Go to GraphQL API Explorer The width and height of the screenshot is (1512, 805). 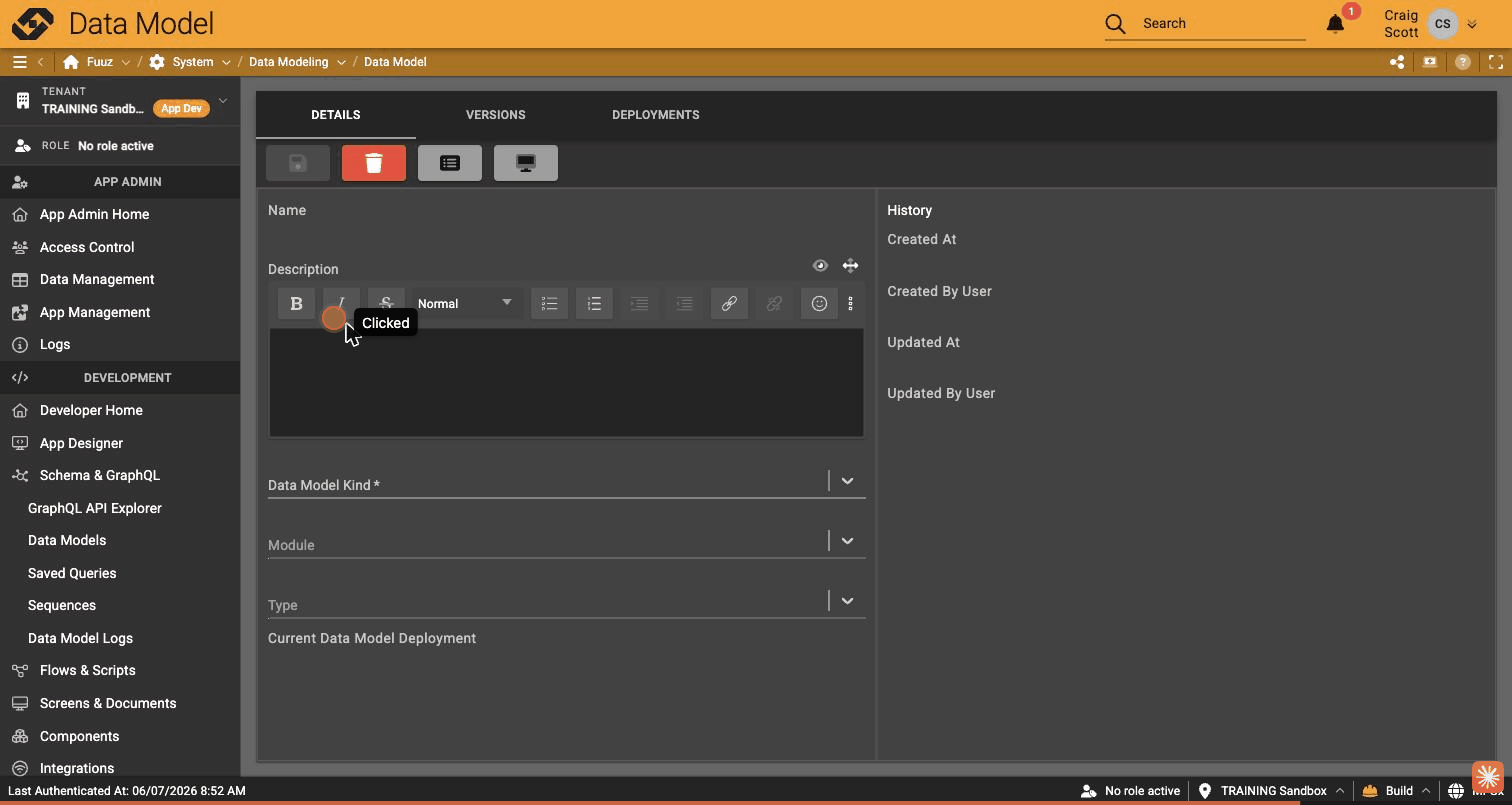(x=95, y=508)
